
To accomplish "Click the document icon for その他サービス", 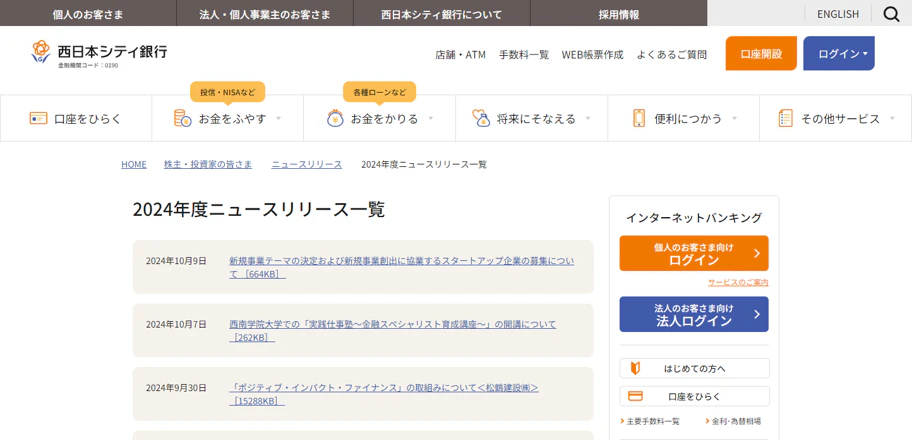I will point(785,118).
